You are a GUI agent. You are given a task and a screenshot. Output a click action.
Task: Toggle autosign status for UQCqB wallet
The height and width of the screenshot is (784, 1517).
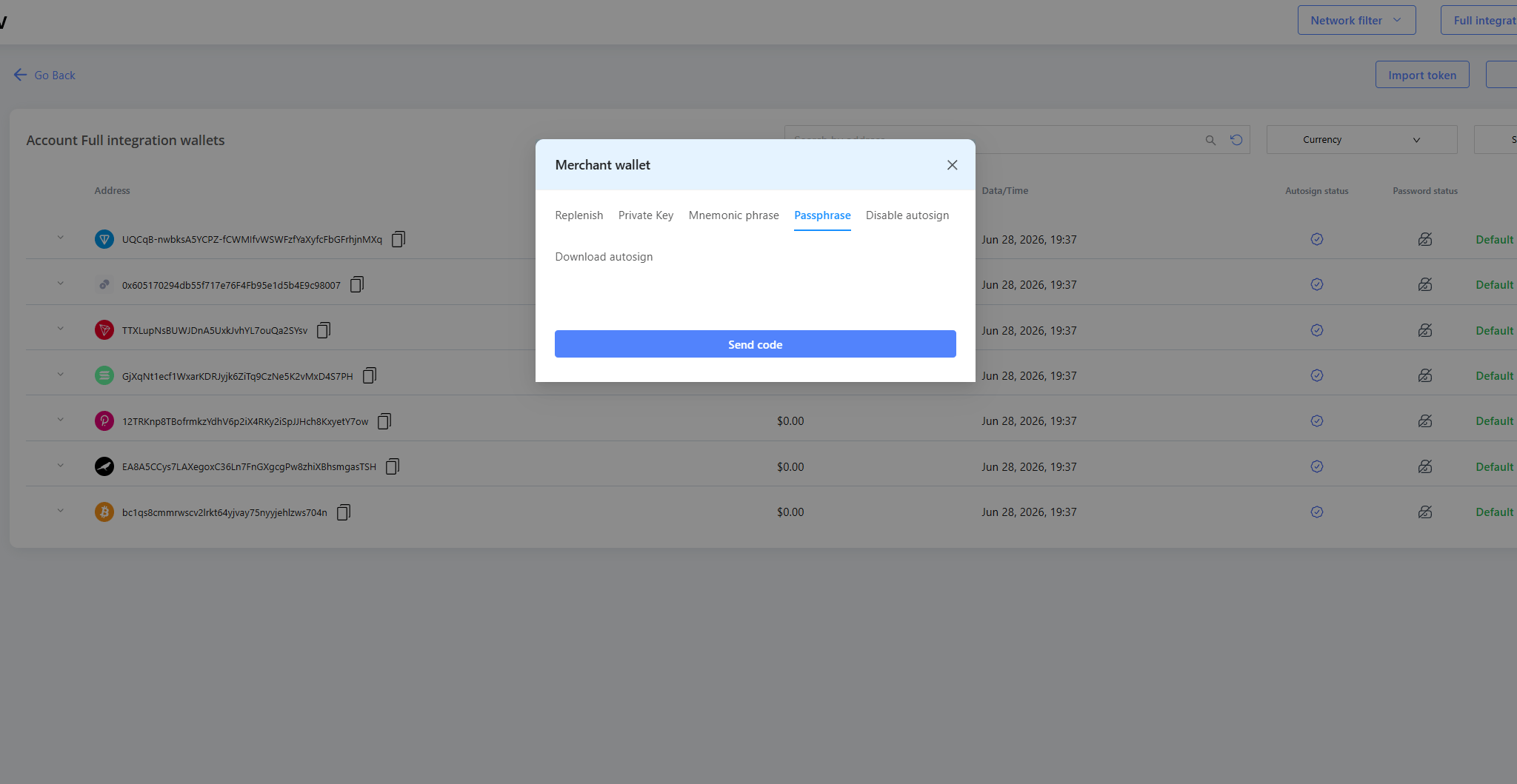1317,239
